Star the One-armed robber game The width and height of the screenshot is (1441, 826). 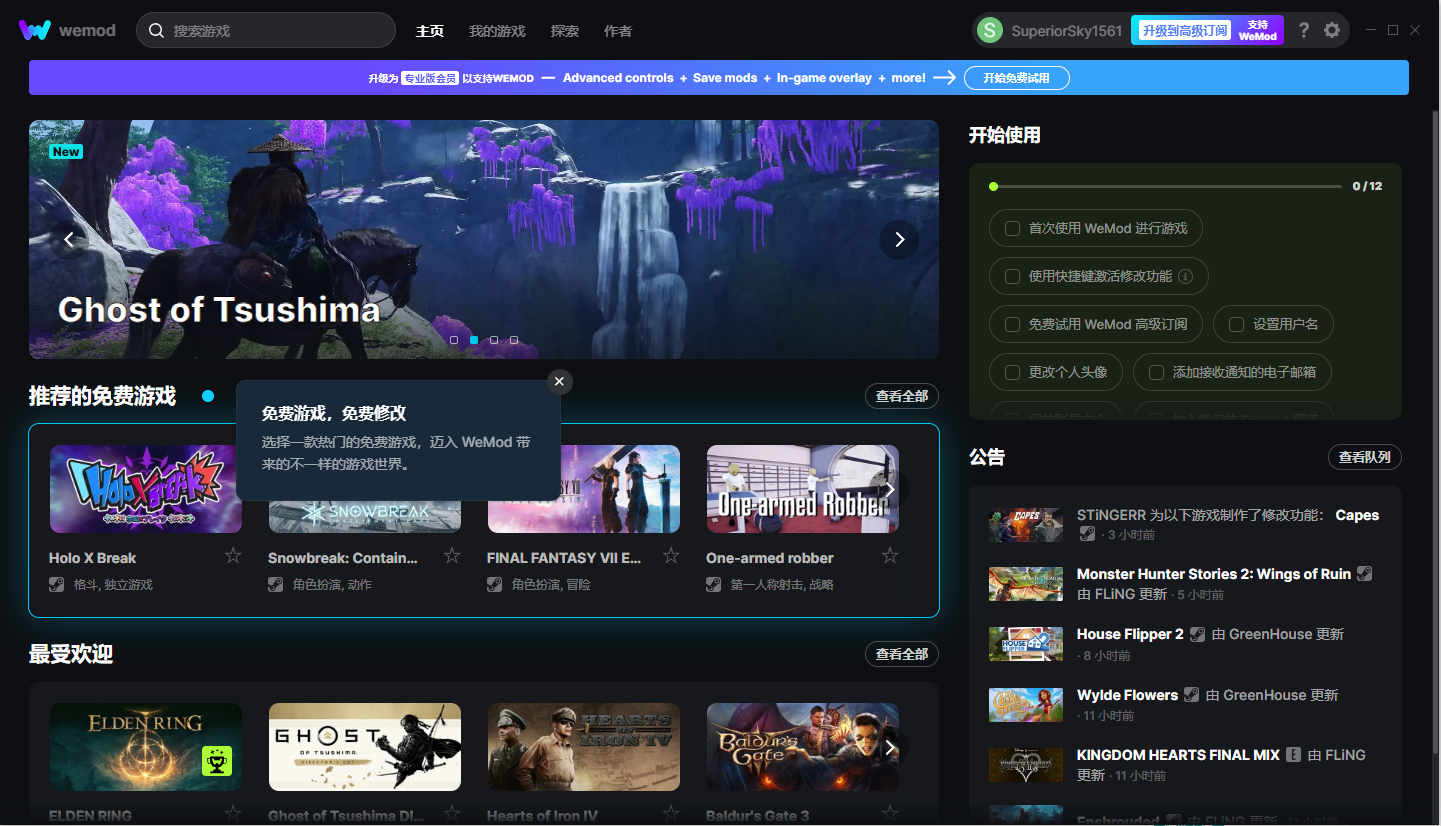[x=890, y=556]
